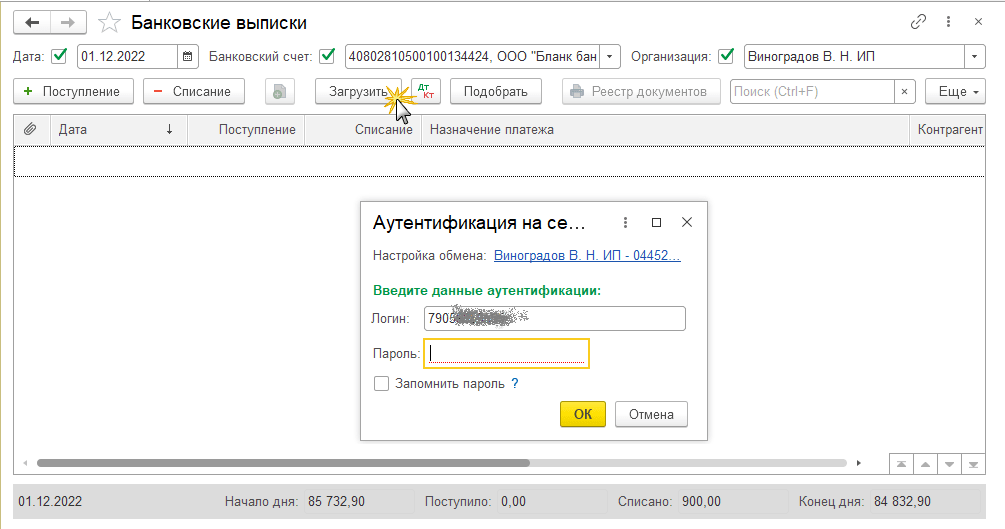The height and width of the screenshot is (529, 1005).
Task: Expand the Банковский счет dropdown
Action: pyautogui.click(x=610, y=56)
